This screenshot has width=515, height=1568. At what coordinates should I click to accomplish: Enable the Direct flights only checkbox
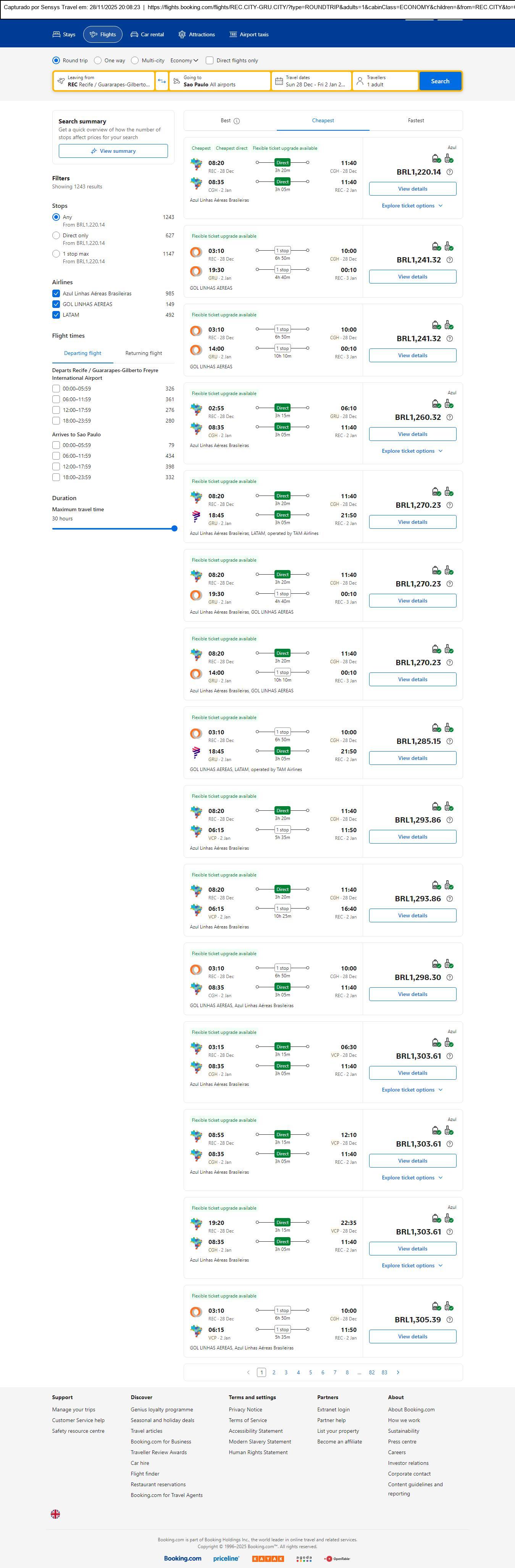209,60
